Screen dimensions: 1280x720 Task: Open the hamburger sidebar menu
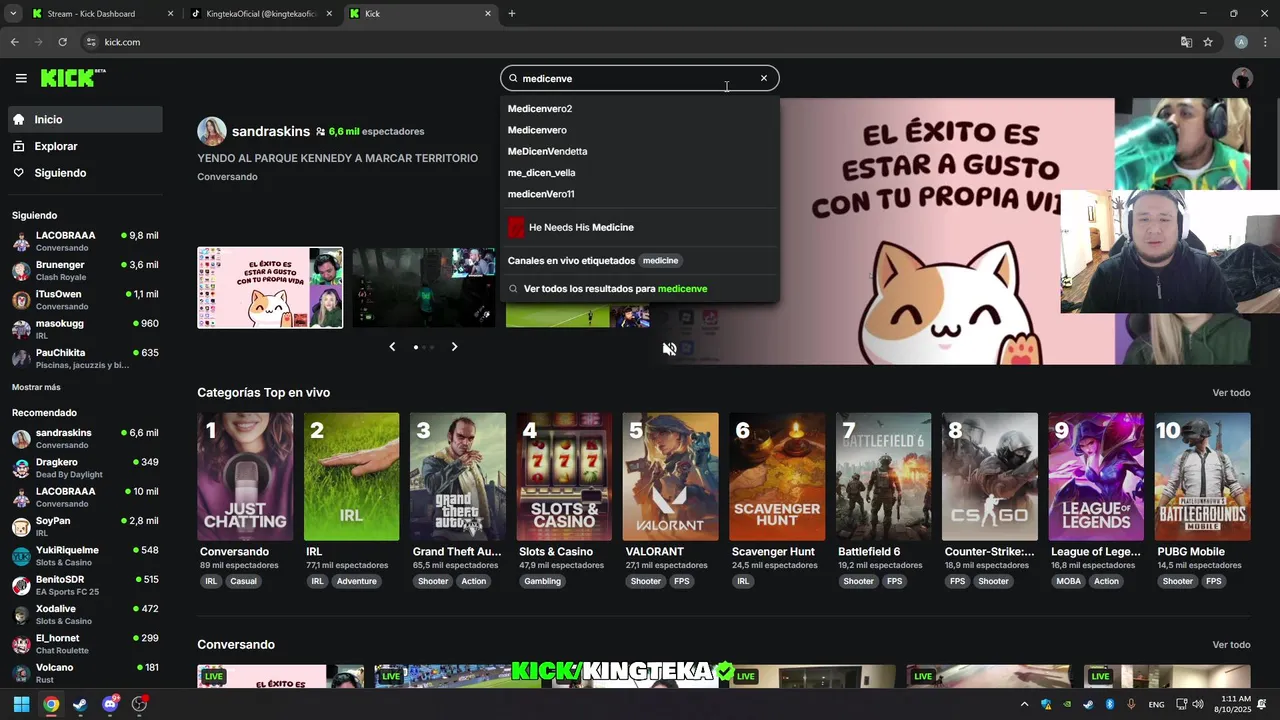pyautogui.click(x=21, y=78)
